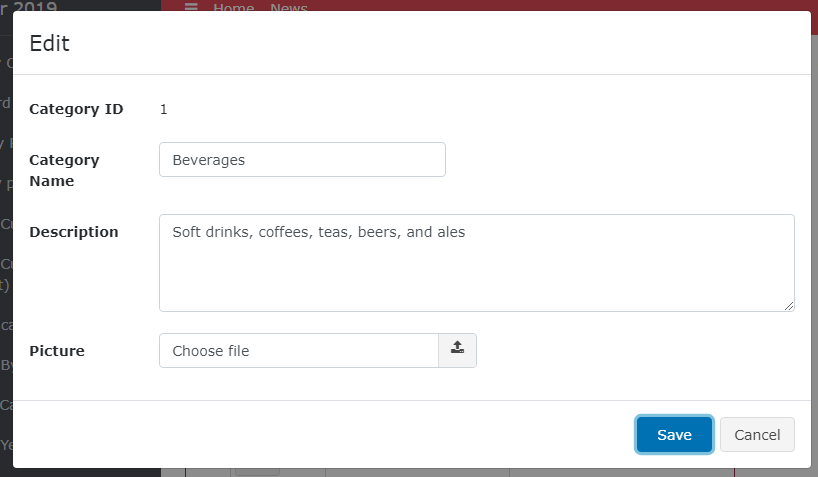This screenshot has width=818, height=477.
Task: Click the hamburger menu icon in the background page
Action: coord(191,7)
